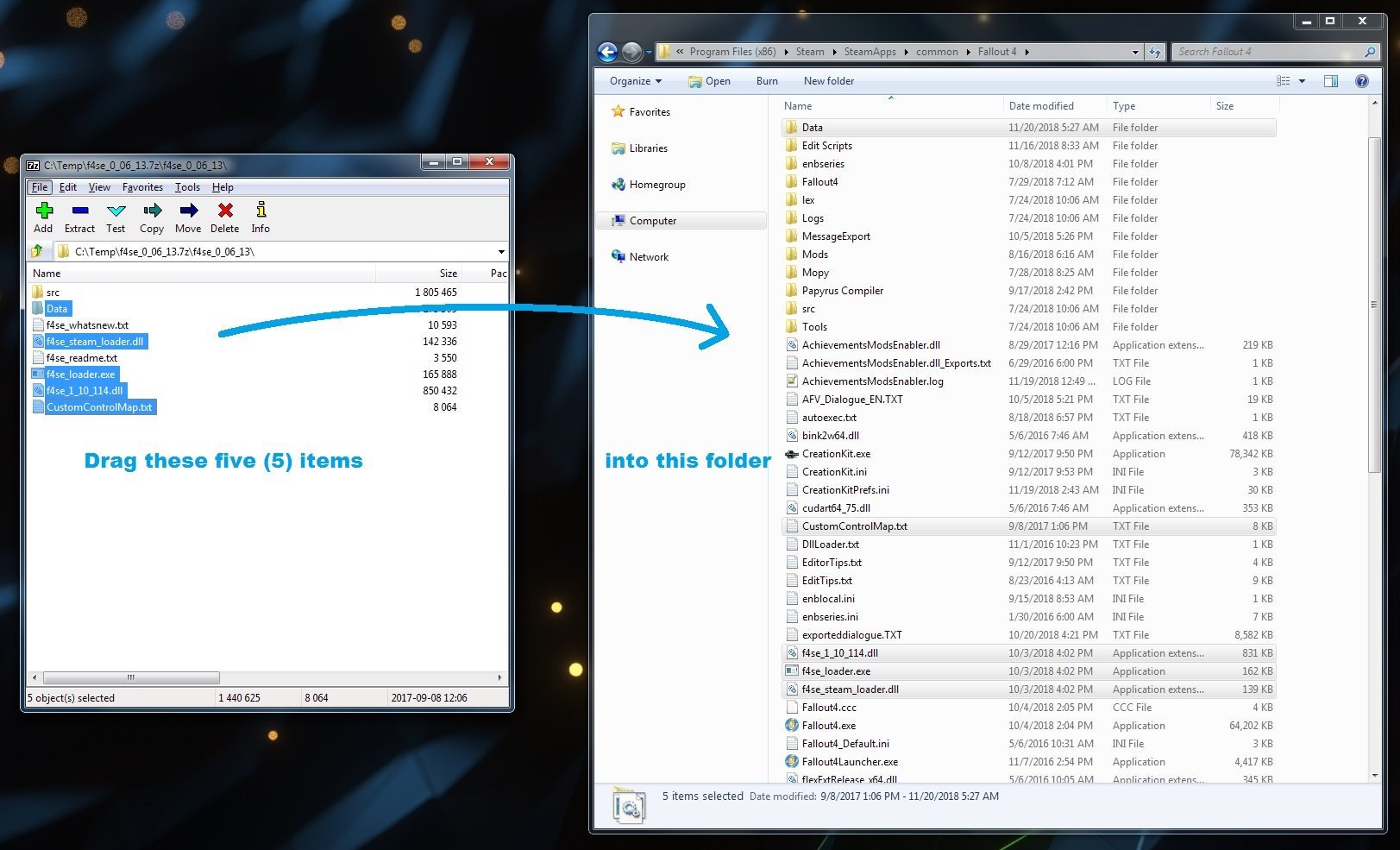Open the 7-Zip File menu
Viewport: 1400px width, 850px height.
point(40,187)
